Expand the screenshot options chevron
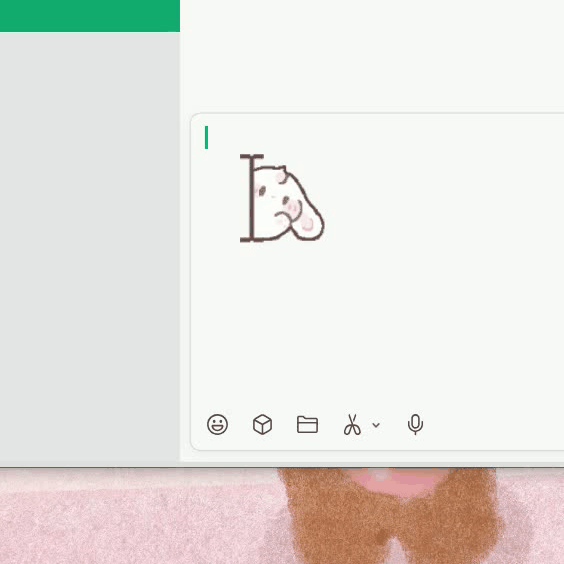Image resolution: width=564 pixels, height=564 pixels. 376,425
